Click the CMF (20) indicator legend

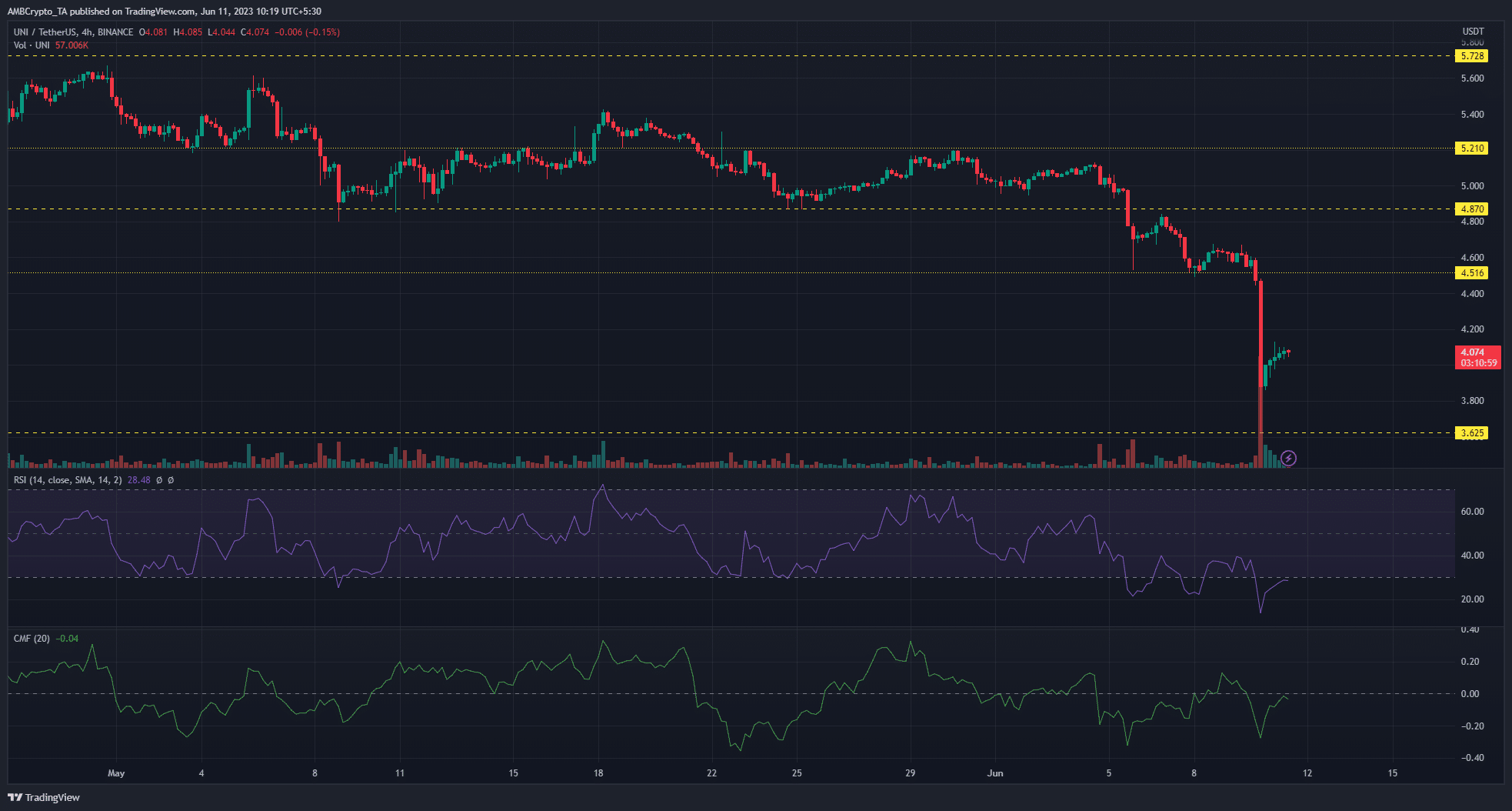point(32,639)
